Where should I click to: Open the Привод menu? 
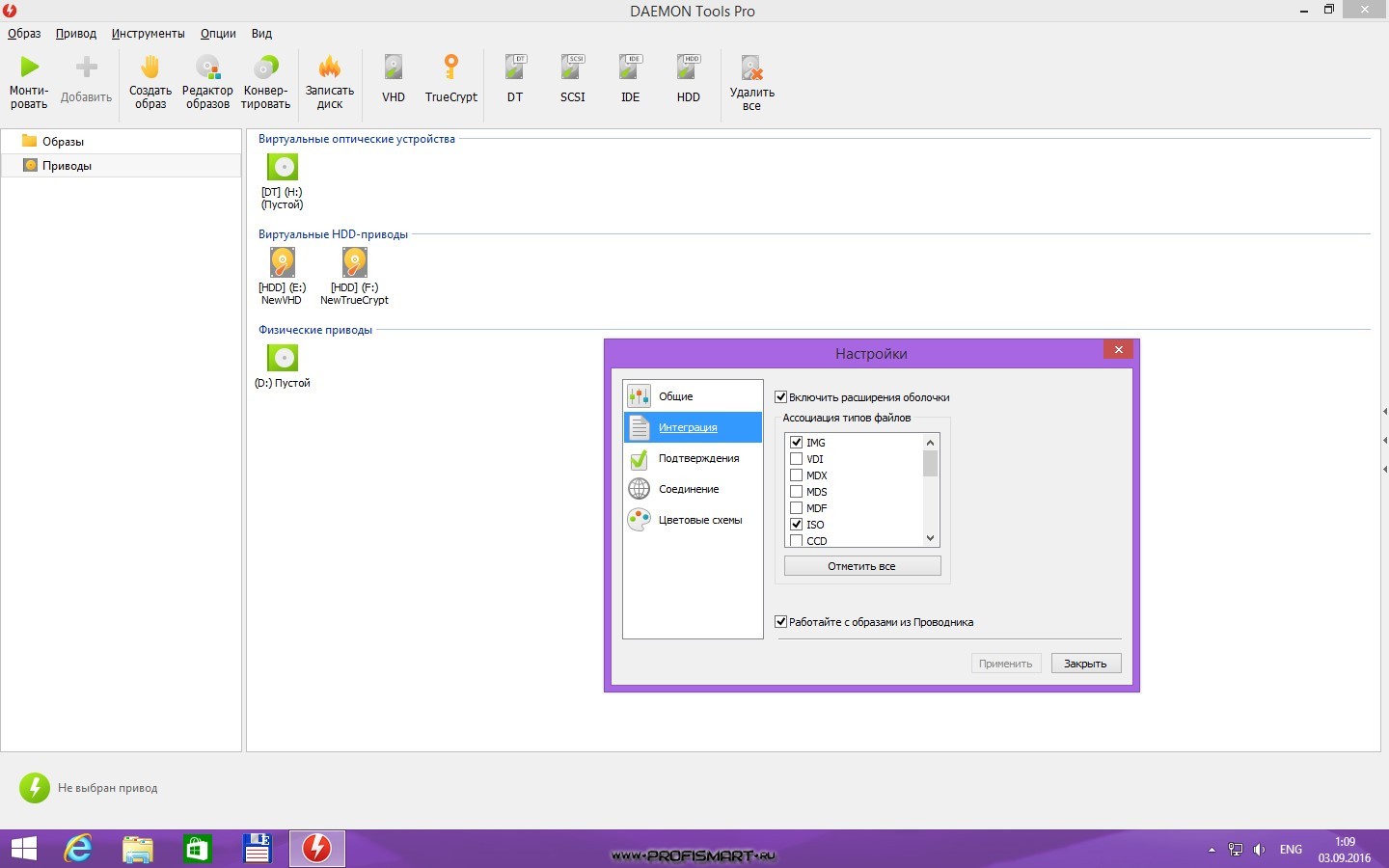tap(76, 33)
